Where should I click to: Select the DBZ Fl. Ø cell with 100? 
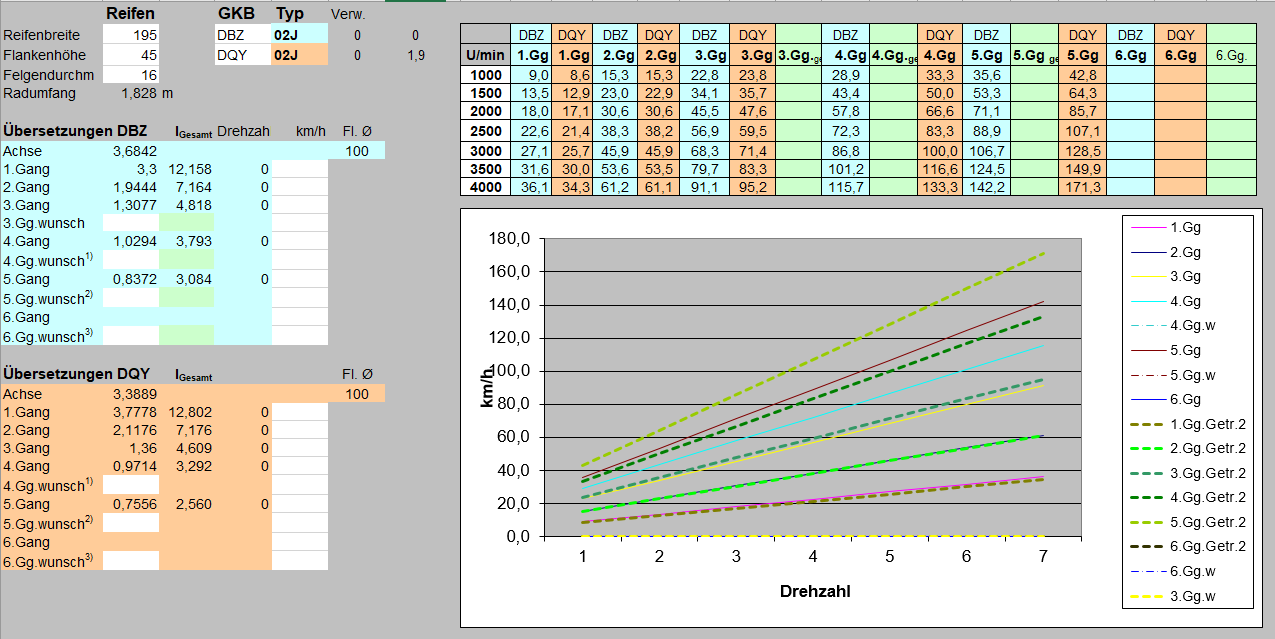[x=356, y=151]
